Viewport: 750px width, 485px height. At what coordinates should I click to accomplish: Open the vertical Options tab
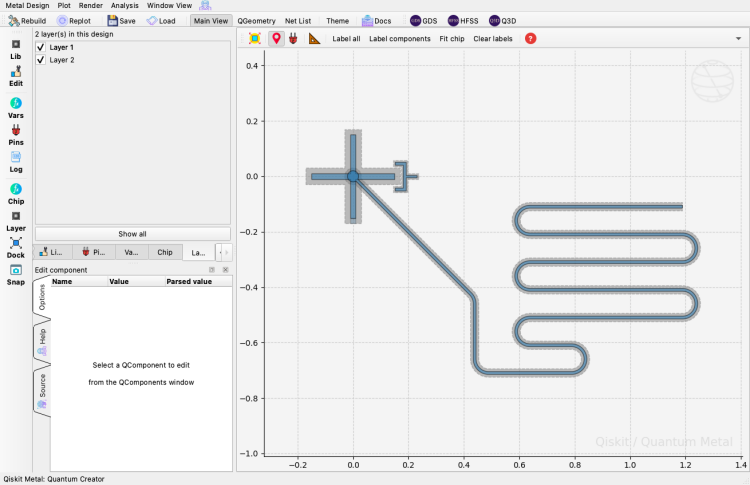click(42, 297)
